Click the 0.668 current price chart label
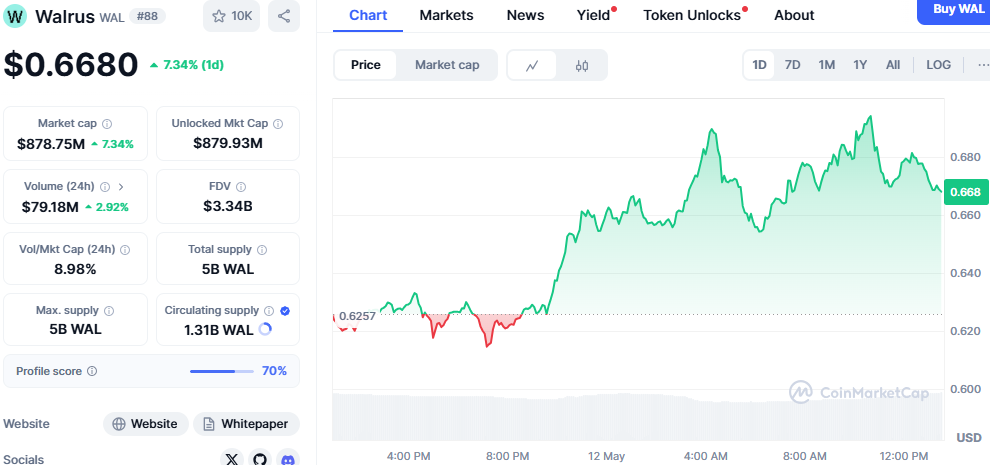This screenshot has width=990, height=465. coord(966,192)
